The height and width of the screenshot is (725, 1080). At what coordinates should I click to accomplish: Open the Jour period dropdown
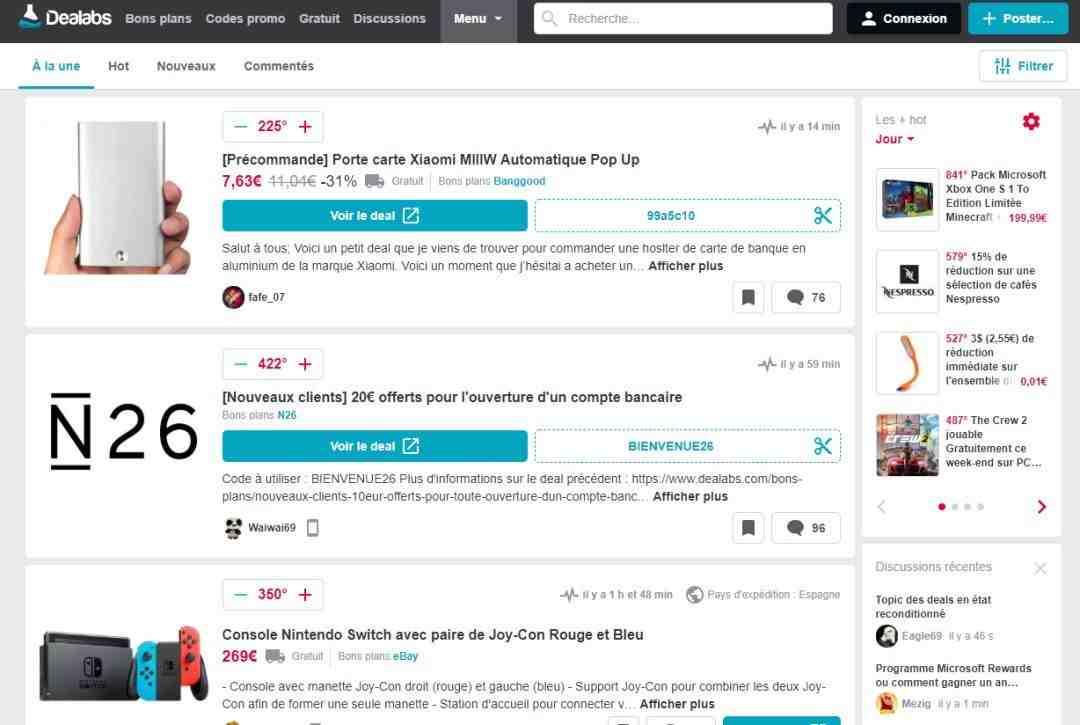click(x=894, y=139)
